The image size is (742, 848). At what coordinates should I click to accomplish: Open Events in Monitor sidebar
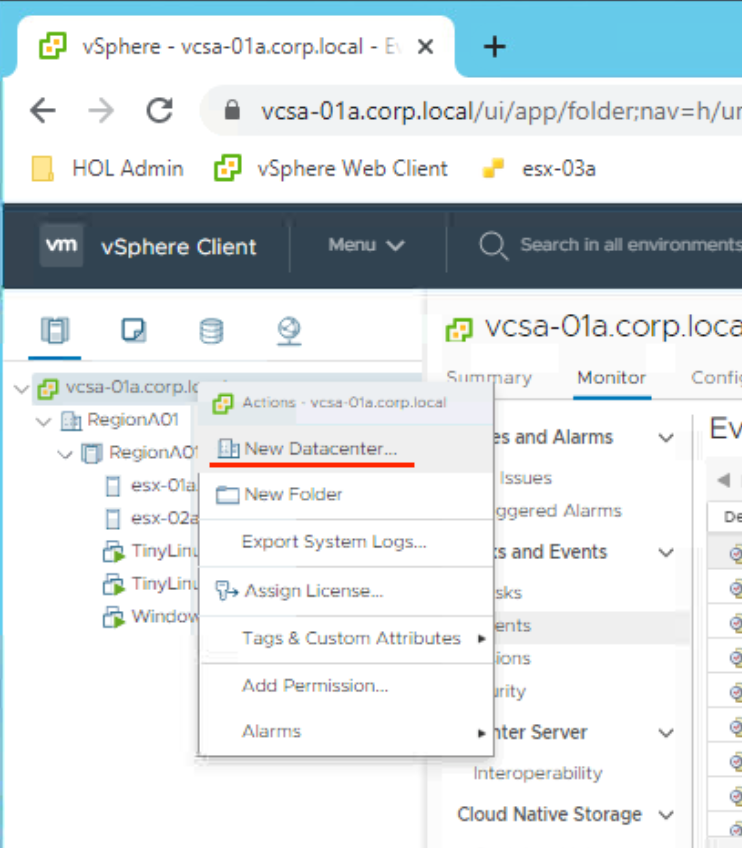click(513, 626)
